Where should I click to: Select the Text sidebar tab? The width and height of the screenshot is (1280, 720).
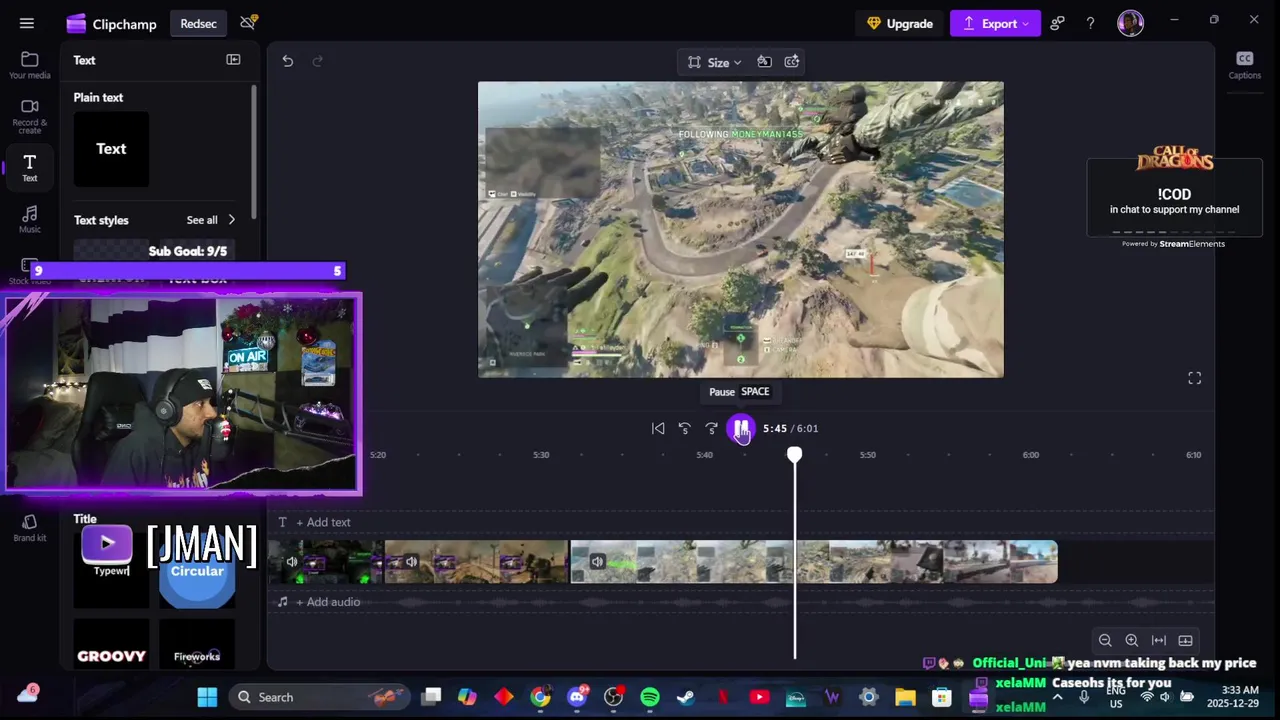[30, 168]
